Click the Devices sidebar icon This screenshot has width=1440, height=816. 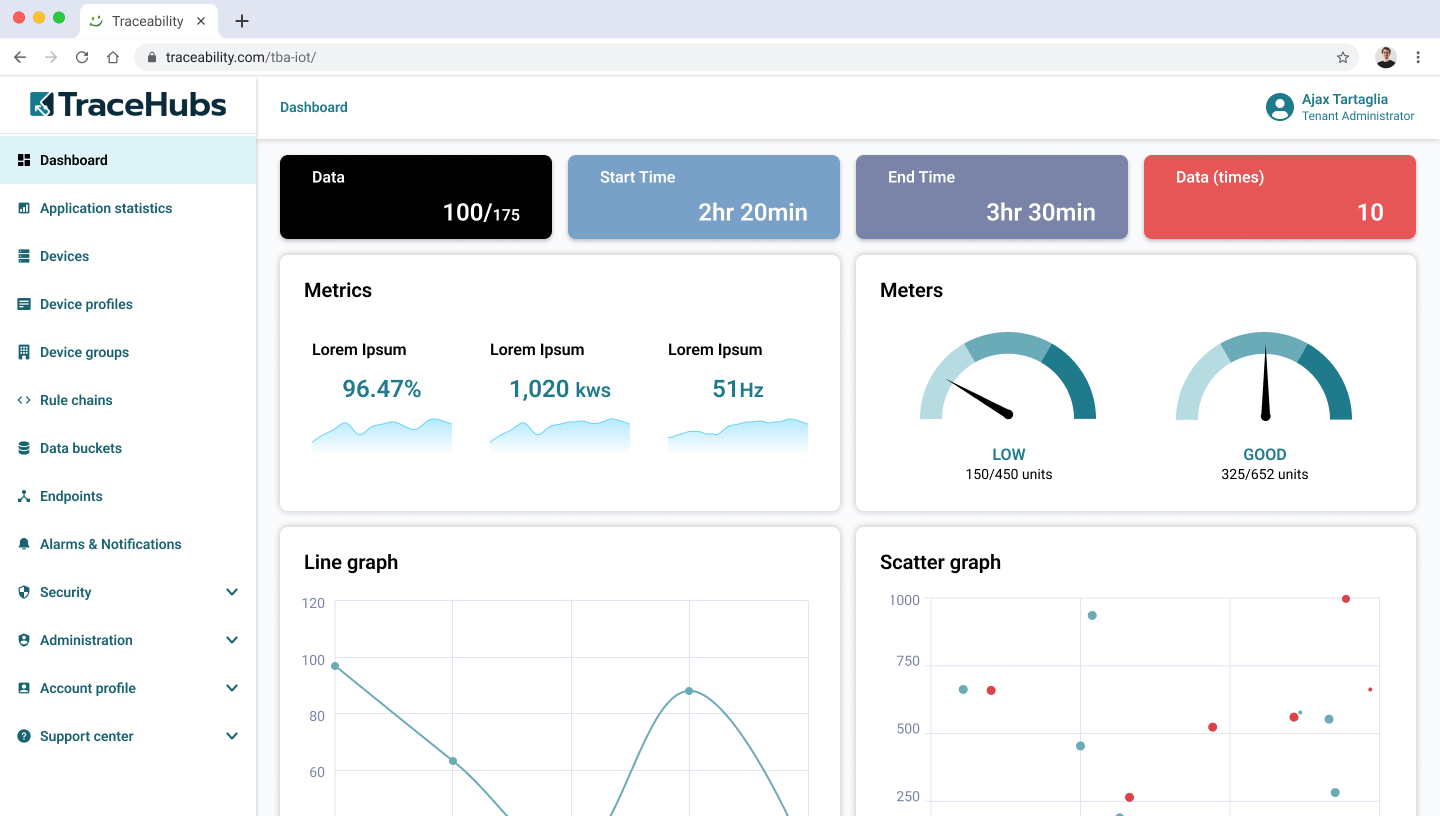click(24, 256)
